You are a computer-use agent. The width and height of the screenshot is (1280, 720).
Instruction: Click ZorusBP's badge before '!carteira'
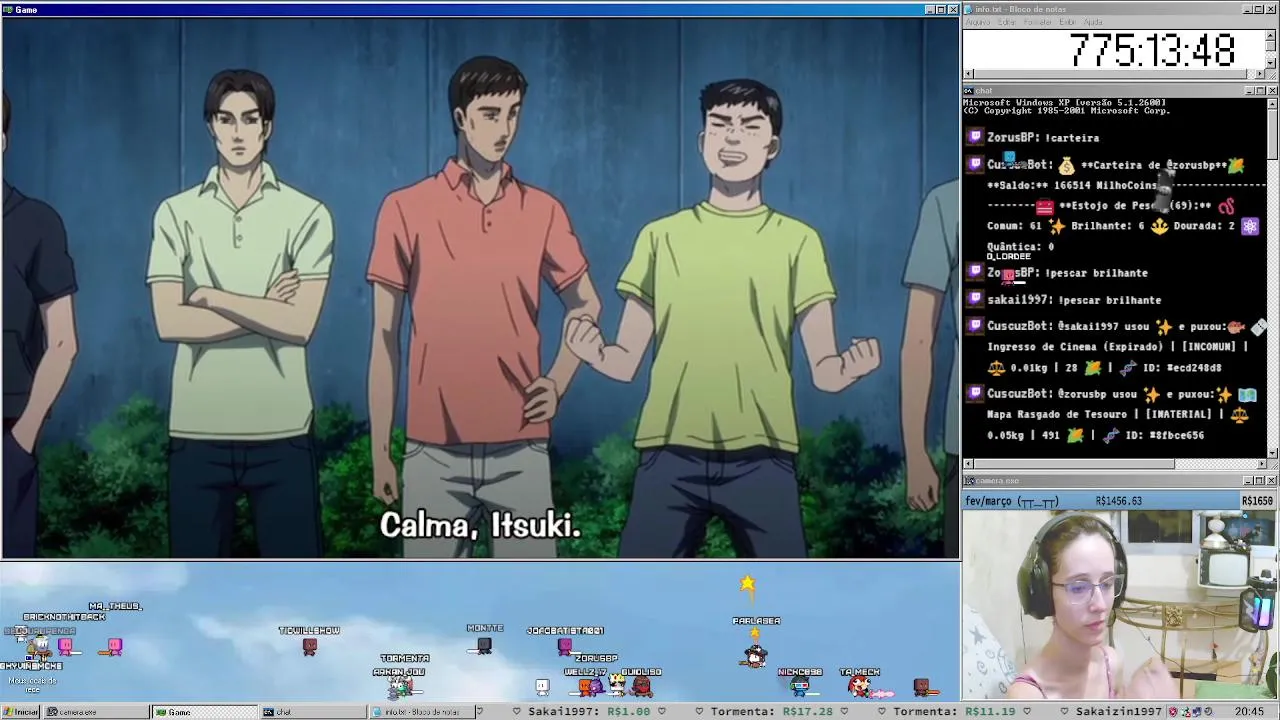tap(975, 137)
